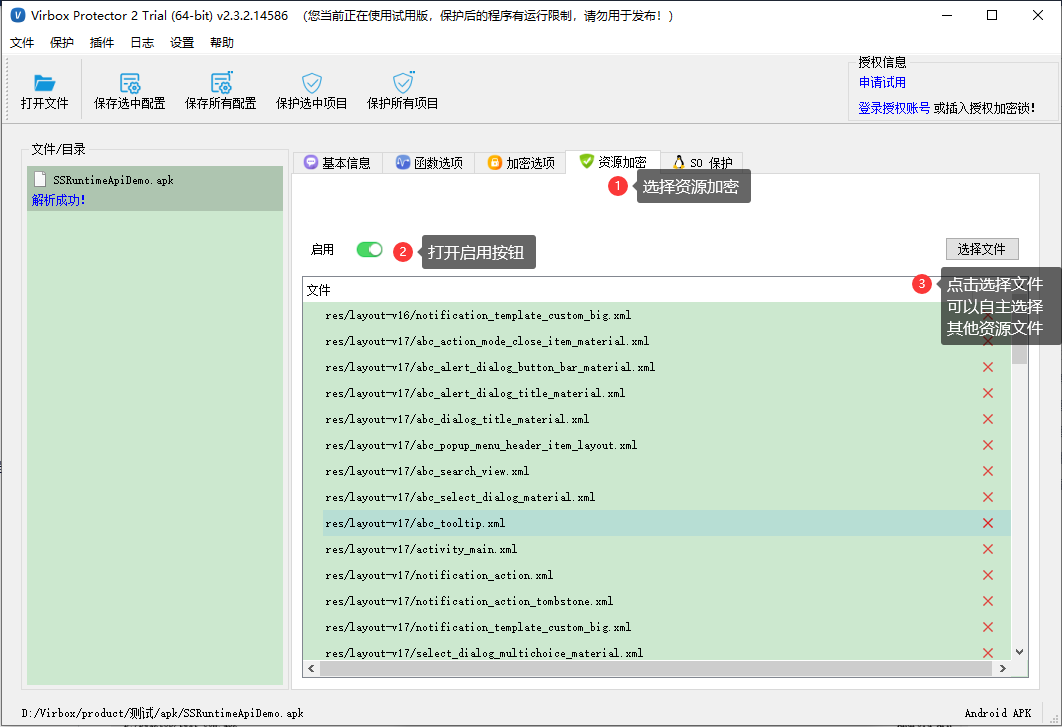Remove notification_template_custom_big.xml under layout-v17 with its red X
The width and height of the screenshot is (1062, 727).
pyautogui.click(x=988, y=627)
